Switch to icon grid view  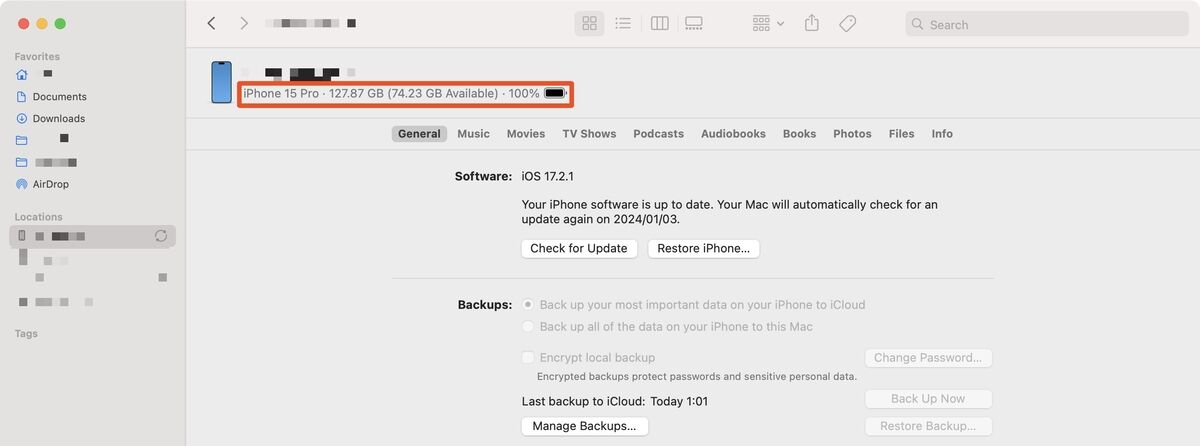(x=589, y=23)
